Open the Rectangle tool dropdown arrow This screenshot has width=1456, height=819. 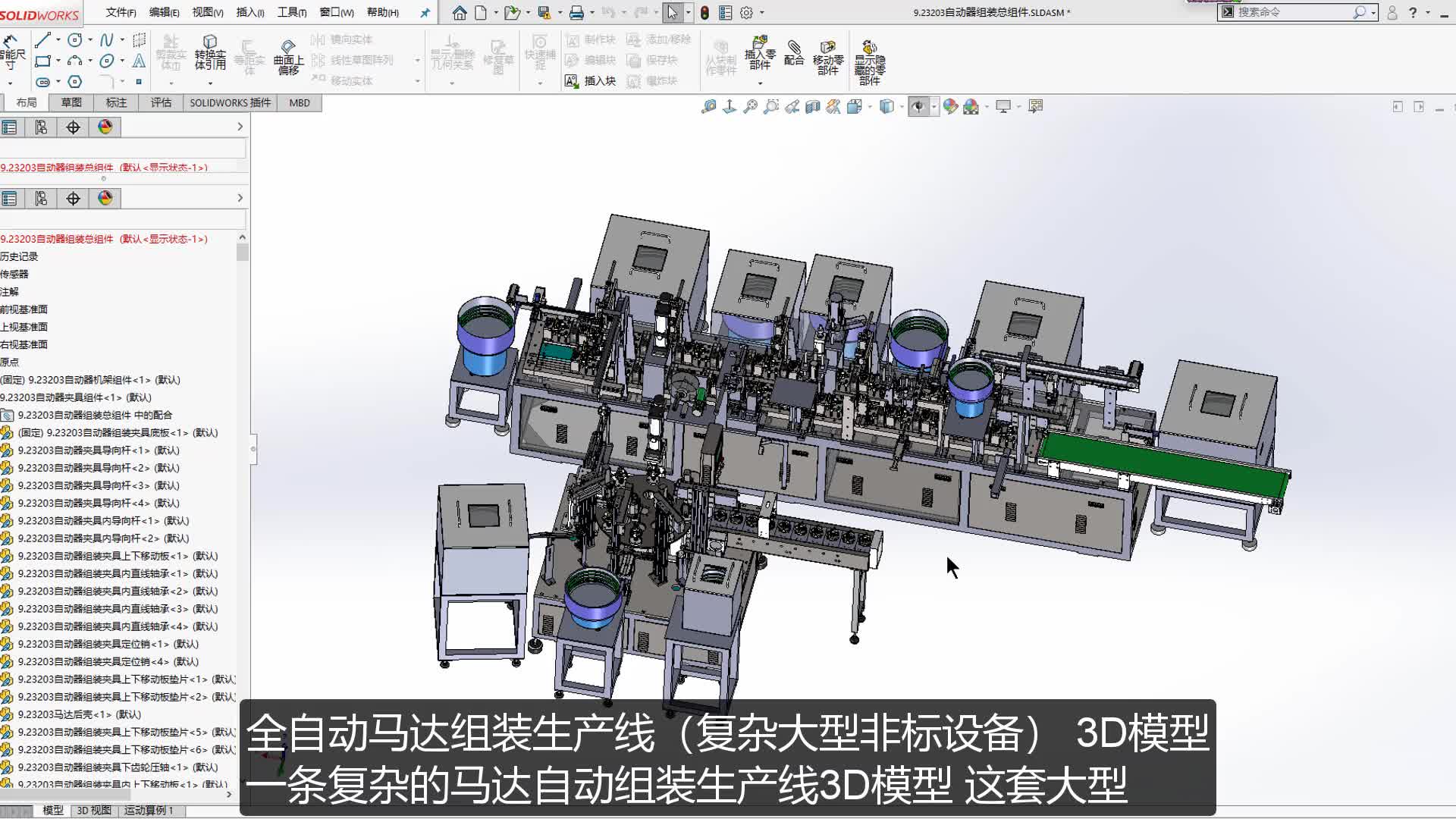(x=58, y=61)
